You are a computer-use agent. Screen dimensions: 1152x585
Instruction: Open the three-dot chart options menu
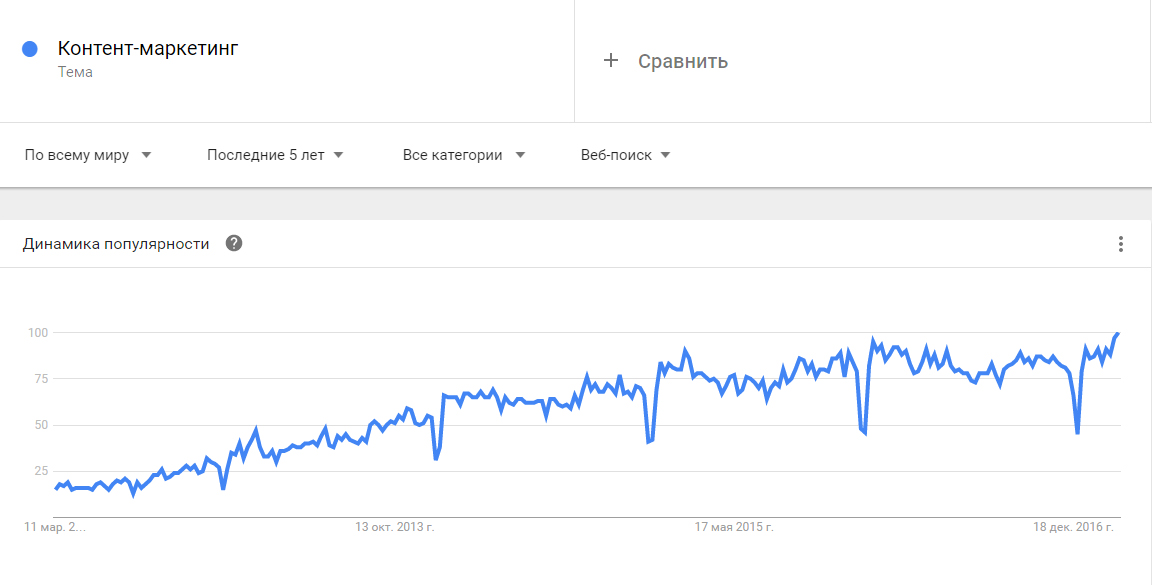tap(1120, 244)
